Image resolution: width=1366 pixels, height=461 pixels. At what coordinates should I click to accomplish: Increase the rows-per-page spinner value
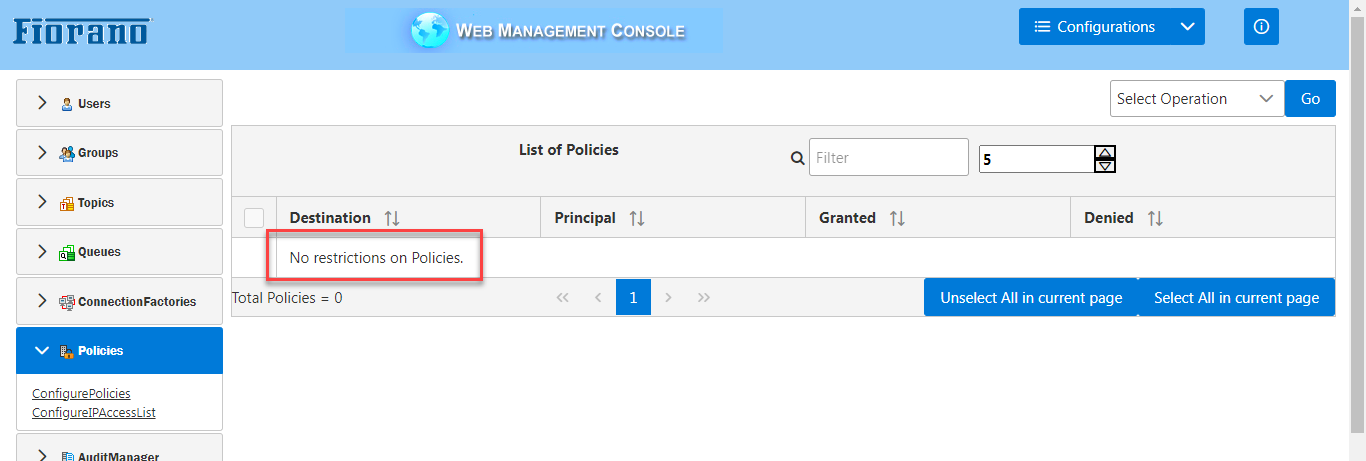point(1105,152)
